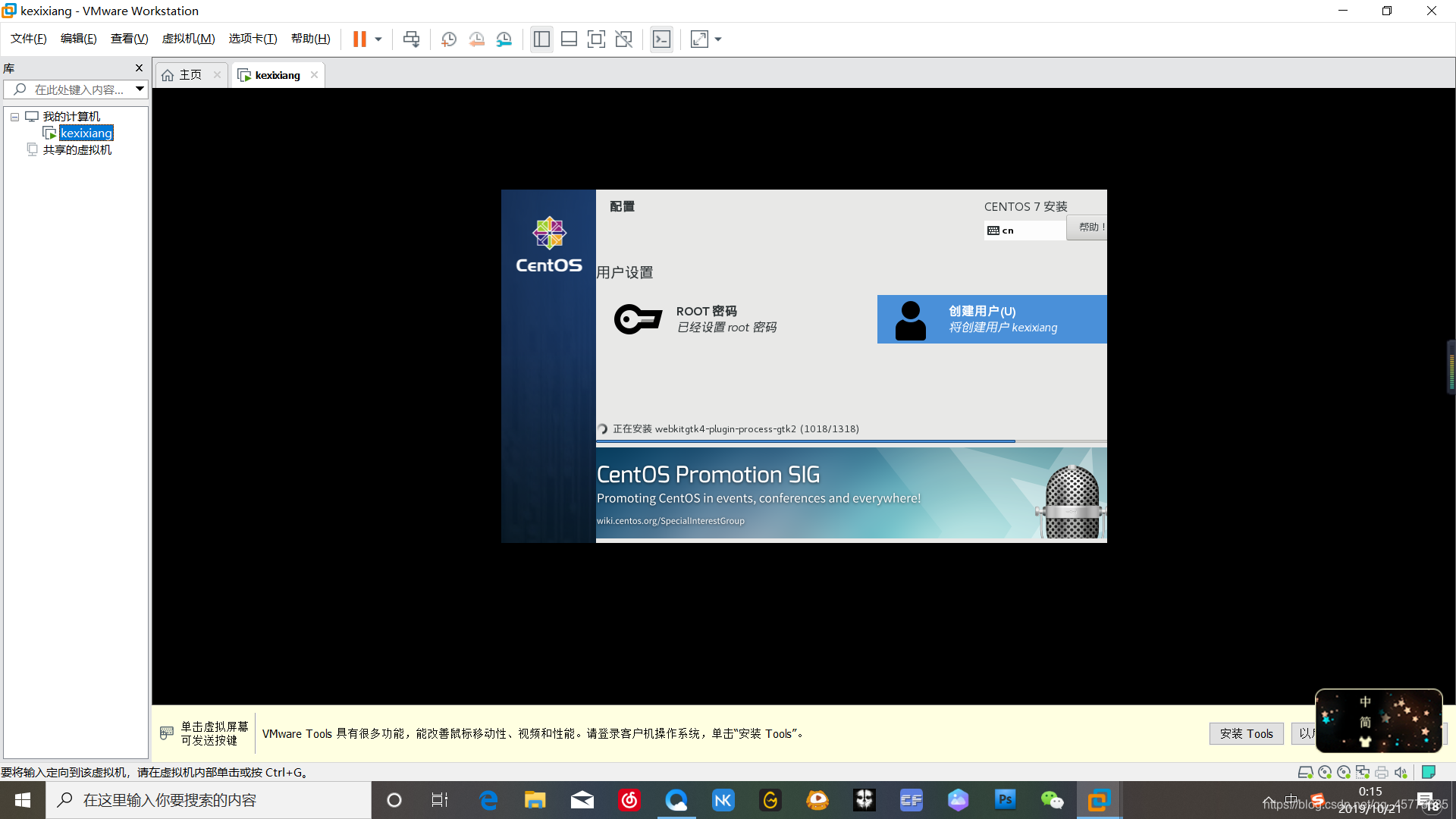Open Task View on taskbar
The height and width of the screenshot is (819, 1456).
point(440,800)
